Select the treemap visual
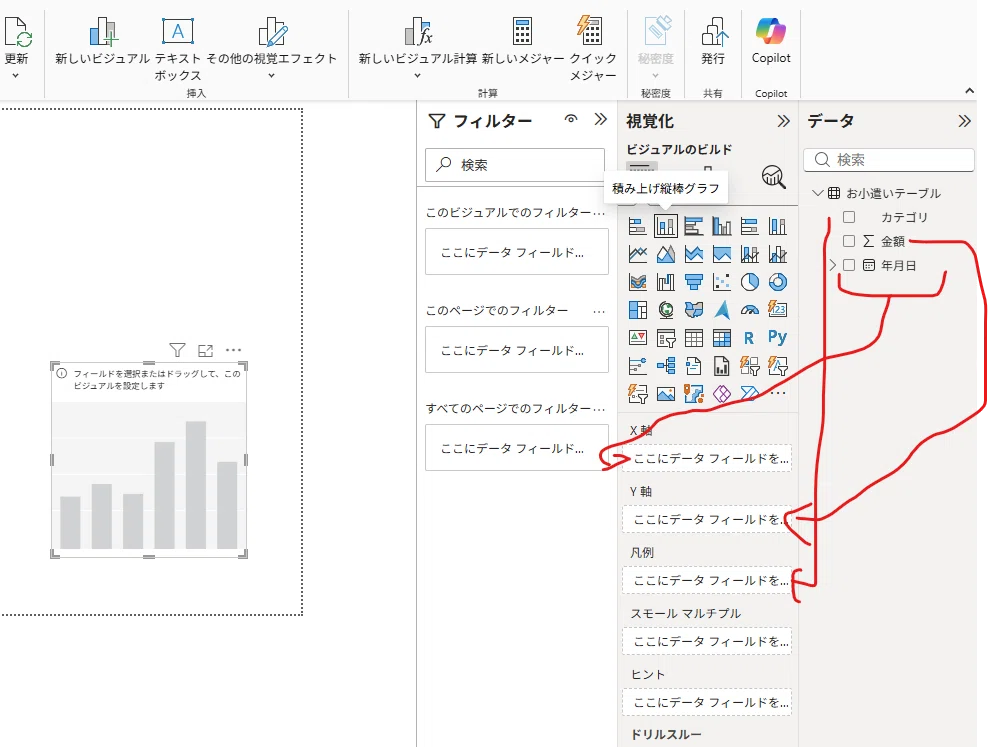 click(638, 309)
